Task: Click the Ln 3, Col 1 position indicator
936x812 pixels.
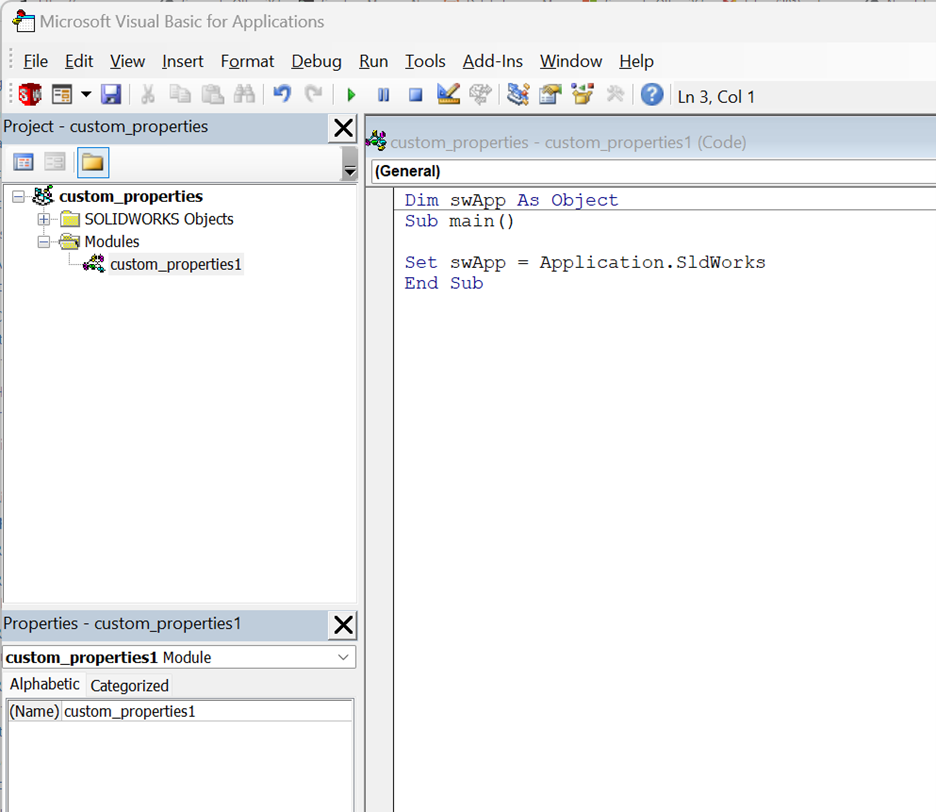Action: [x=716, y=97]
